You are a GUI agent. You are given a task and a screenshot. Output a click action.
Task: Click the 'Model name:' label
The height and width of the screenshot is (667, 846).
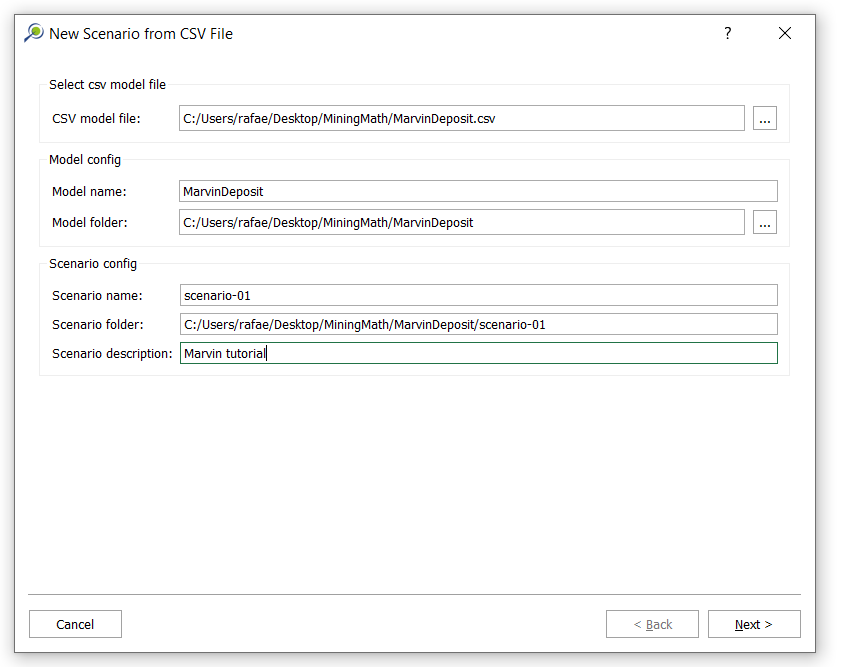(90, 191)
